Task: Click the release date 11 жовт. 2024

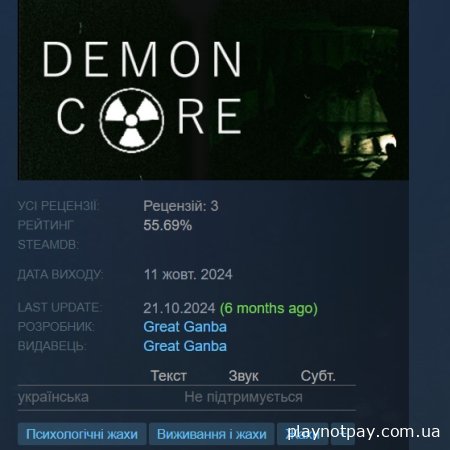Action: tap(188, 275)
